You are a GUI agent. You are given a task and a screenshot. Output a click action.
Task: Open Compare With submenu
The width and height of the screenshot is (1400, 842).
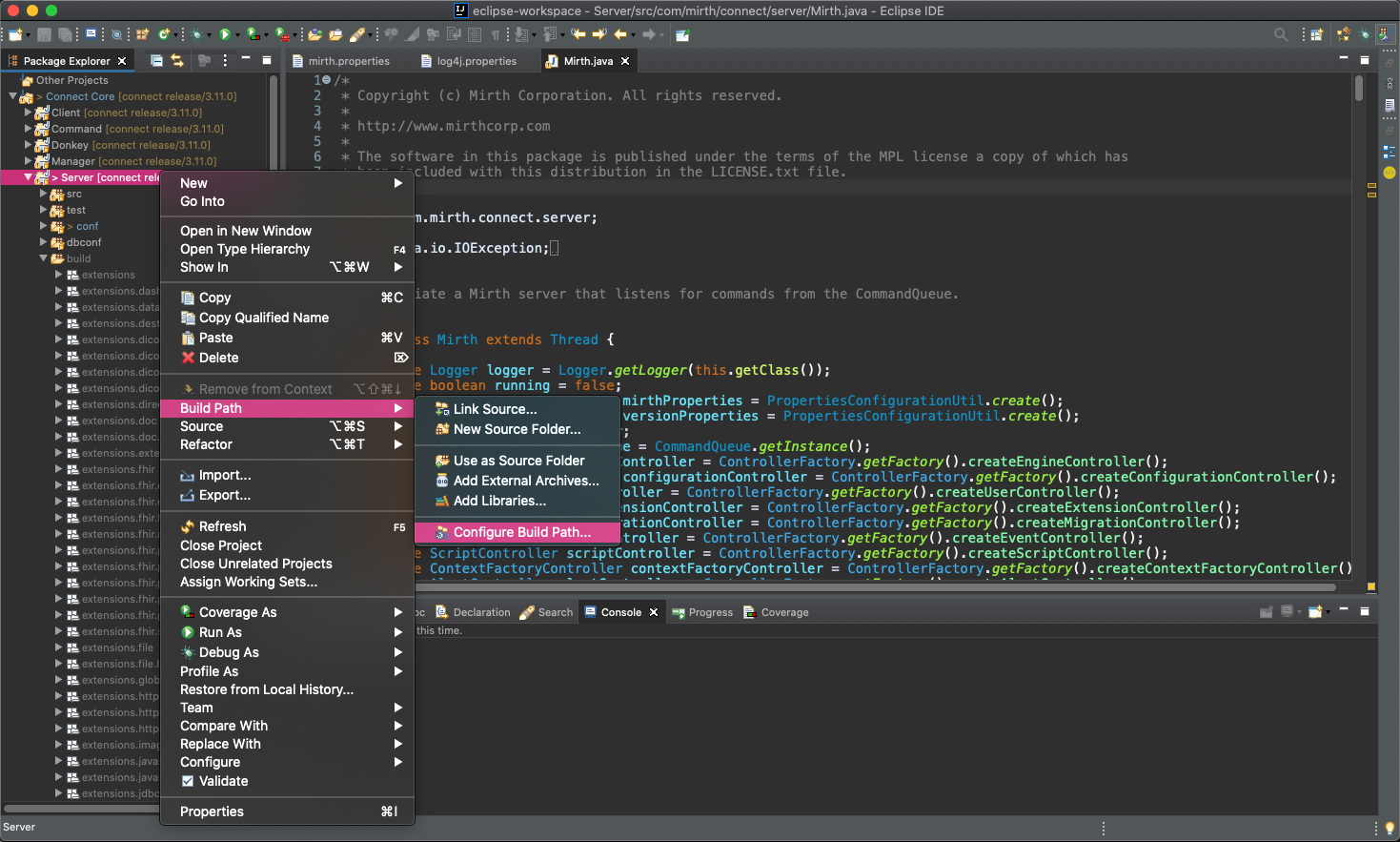287,726
